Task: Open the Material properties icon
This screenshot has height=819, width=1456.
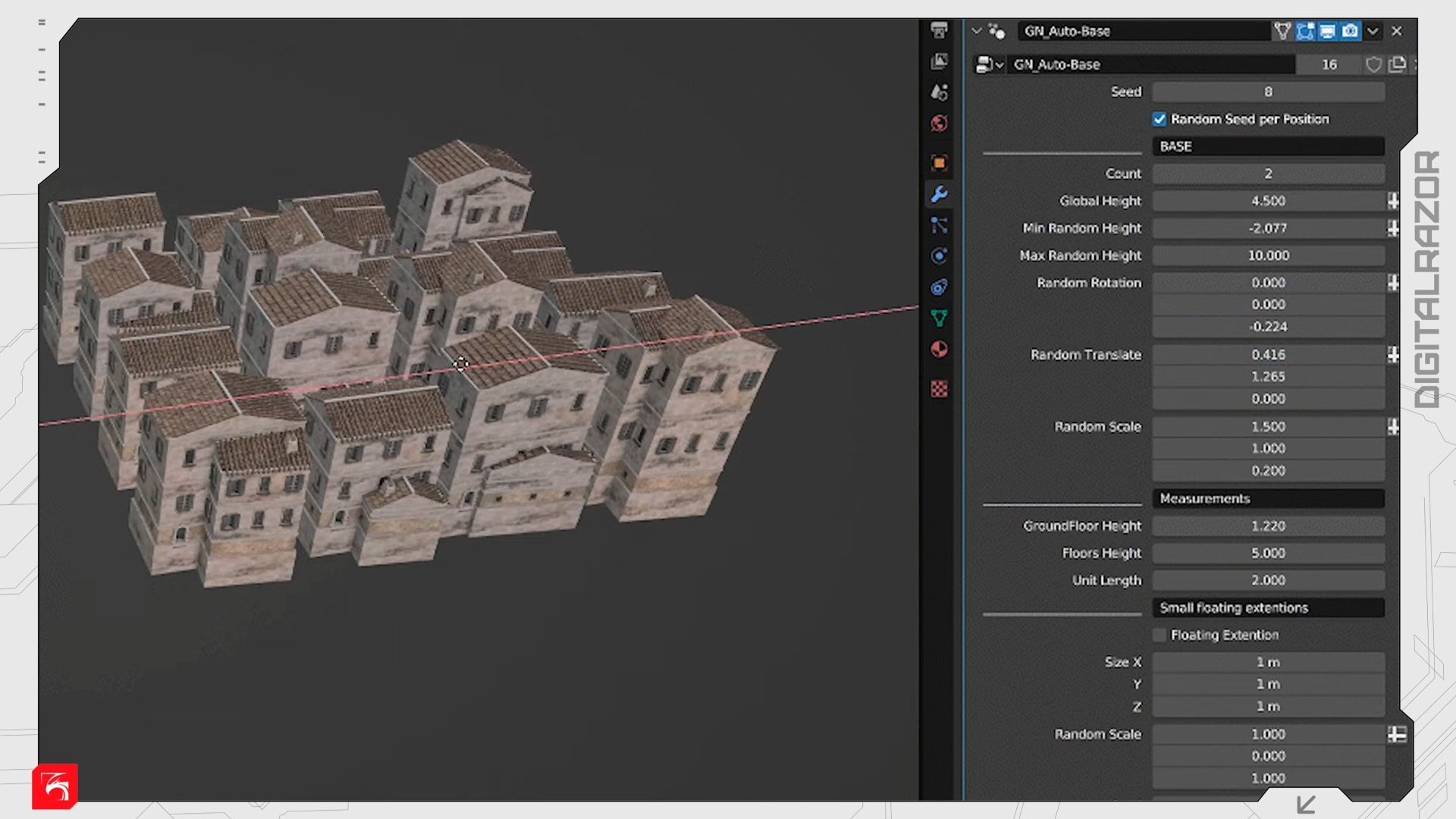Action: pyautogui.click(x=939, y=350)
